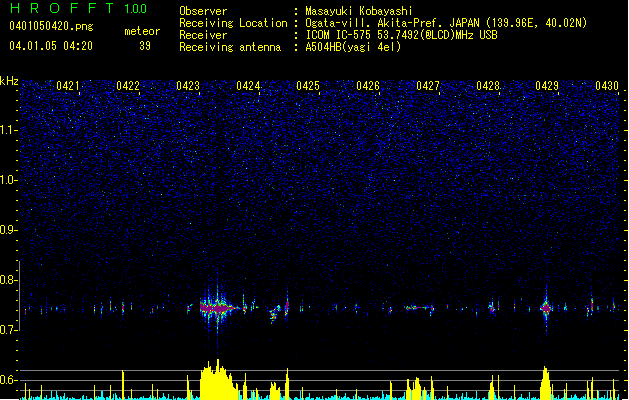Click the 0.9 kHz axis tick label
The width and height of the screenshot is (629, 400).
pos(8,229)
